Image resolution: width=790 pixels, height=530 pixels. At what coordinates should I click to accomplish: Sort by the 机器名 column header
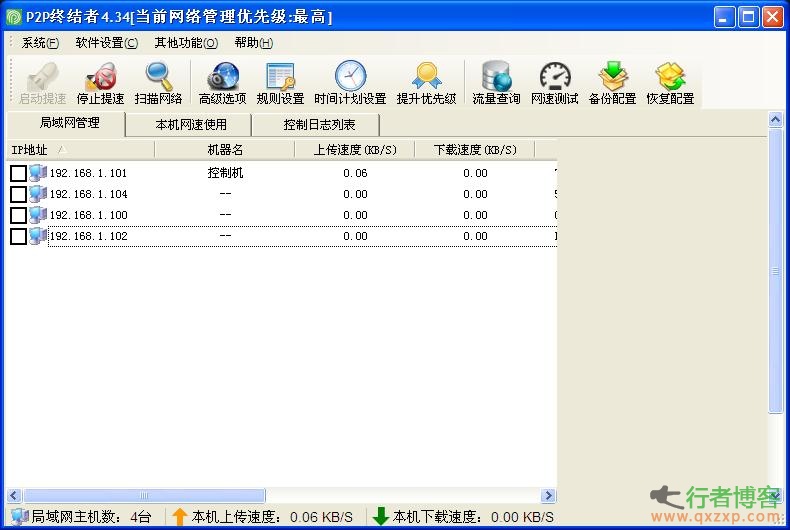tap(225, 150)
